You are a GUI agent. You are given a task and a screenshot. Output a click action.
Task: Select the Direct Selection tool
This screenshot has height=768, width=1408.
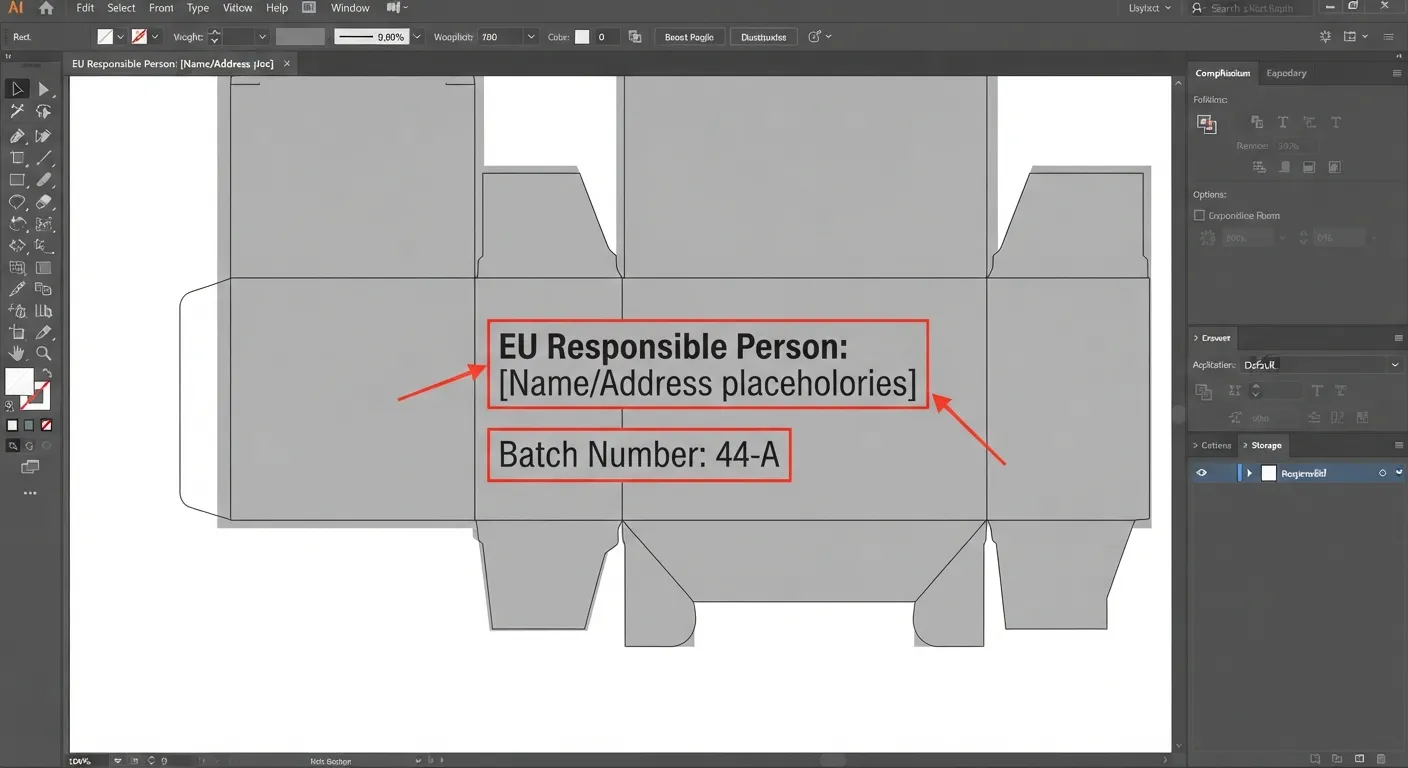(43, 90)
